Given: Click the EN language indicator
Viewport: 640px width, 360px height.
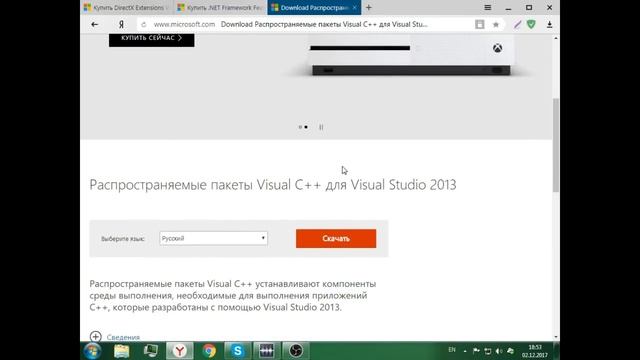Looking at the screenshot, I should 452,350.
